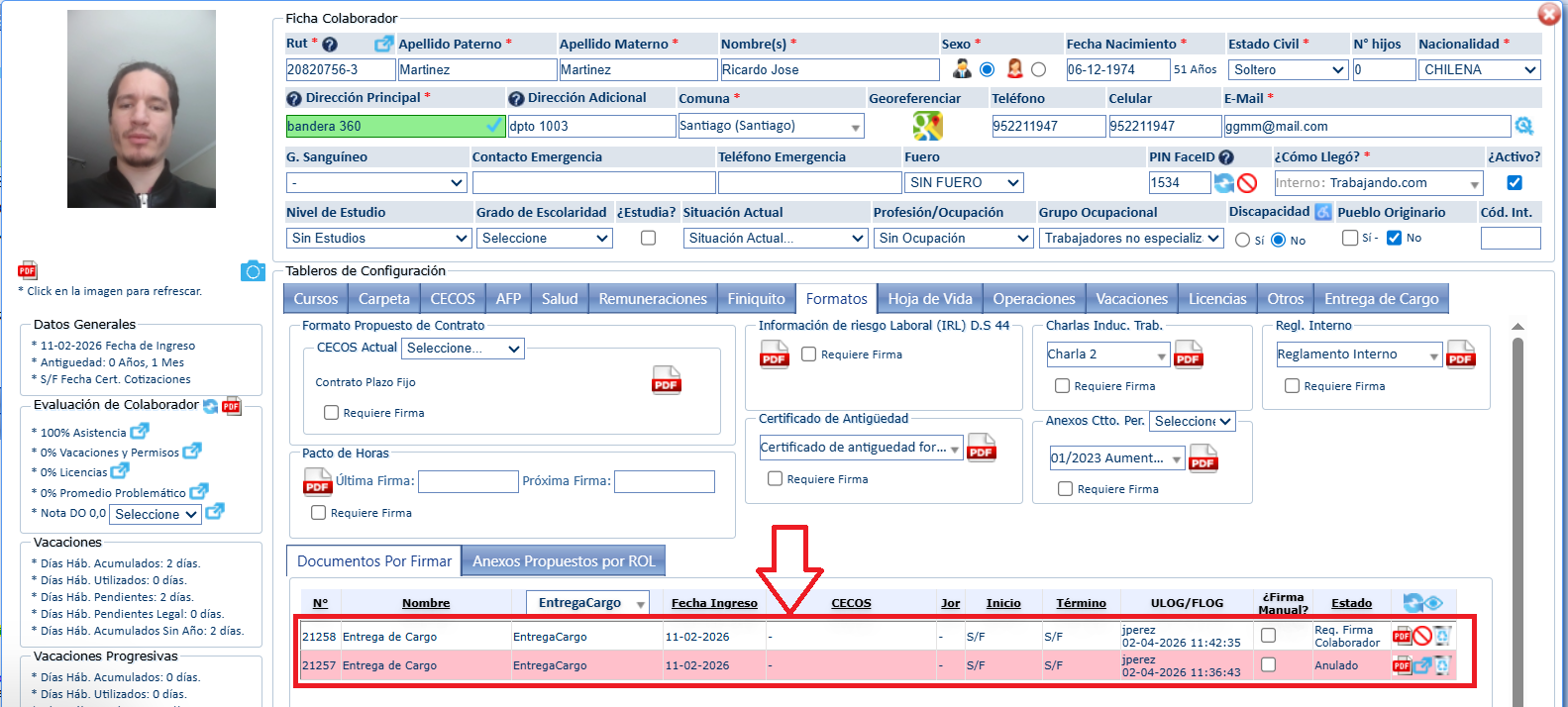
Task: Check the ¿Estudia? checkbox
Action: point(648,239)
